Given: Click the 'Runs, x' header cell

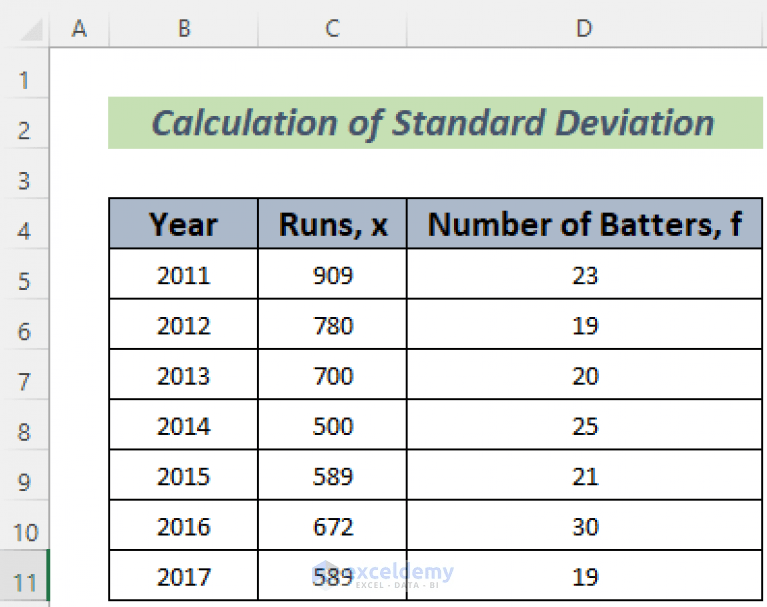Looking at the screenshot, I should (333, 224).
